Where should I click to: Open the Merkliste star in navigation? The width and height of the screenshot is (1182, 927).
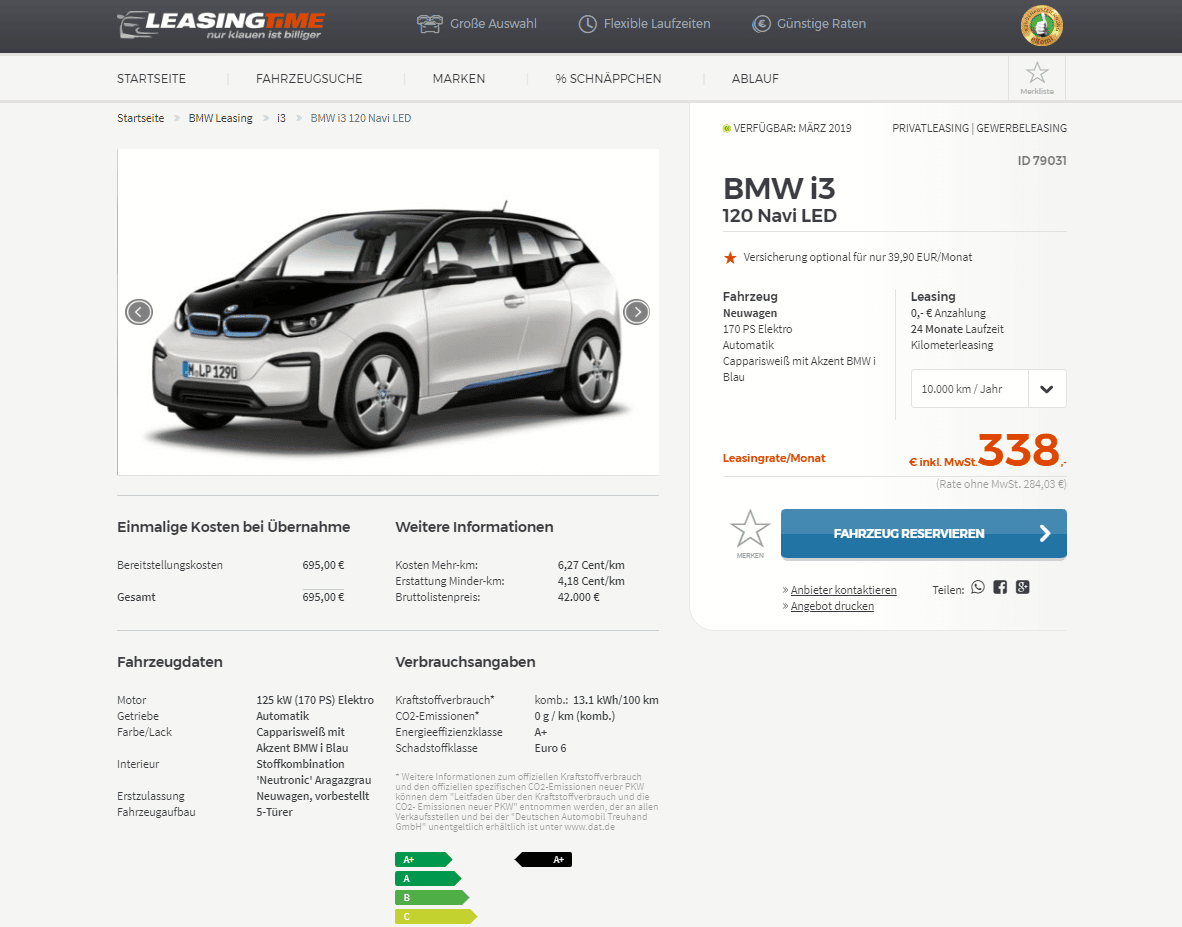click(x=1037, y=78)
